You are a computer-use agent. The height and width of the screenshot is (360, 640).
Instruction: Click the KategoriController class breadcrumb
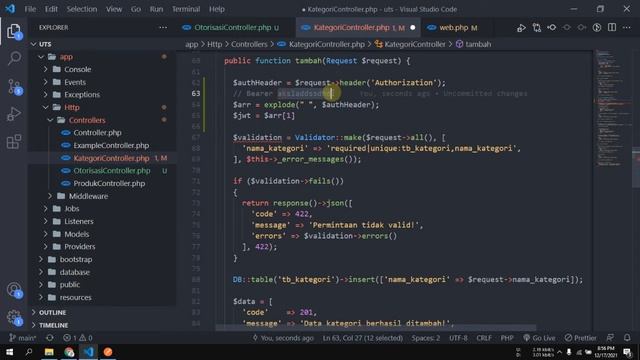pyautogui.click(x=415, y=44)
